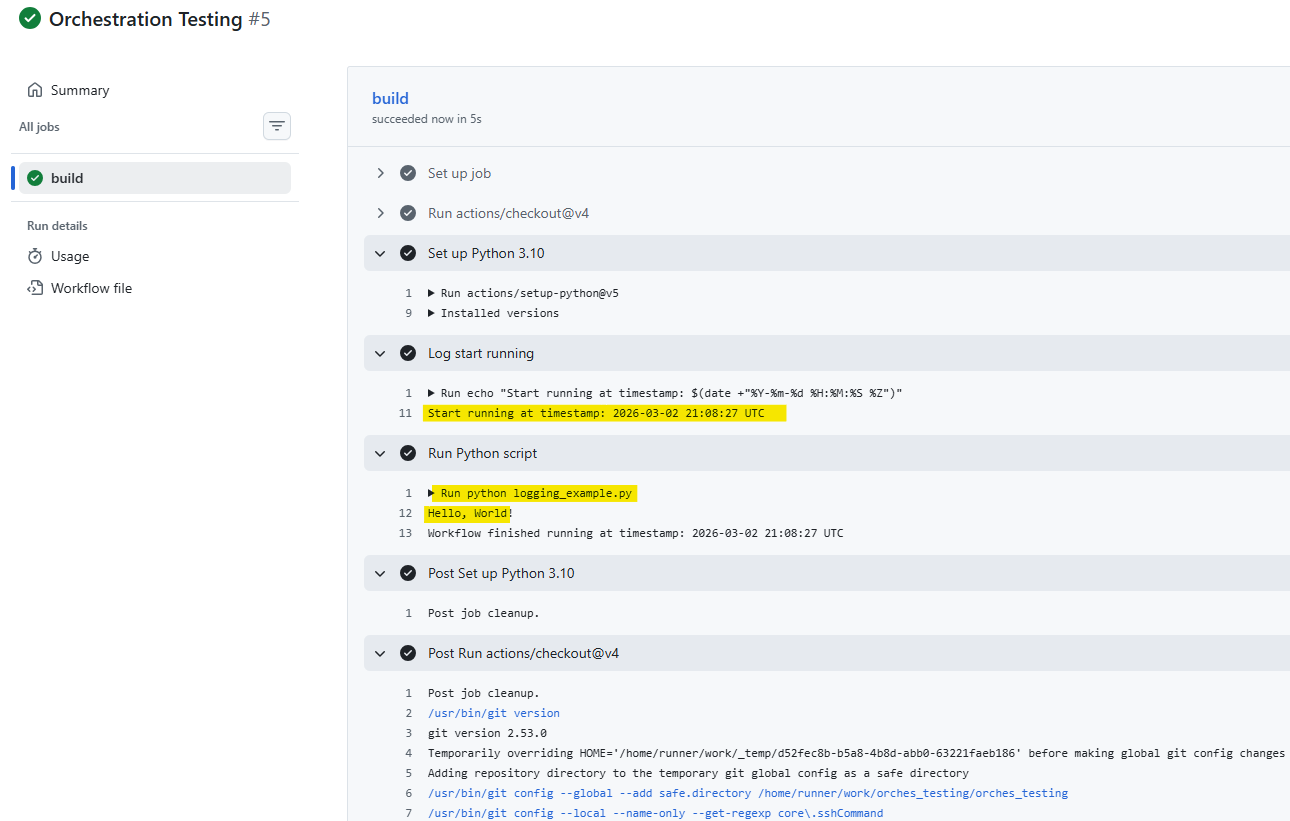The height and width of the screenshot is (821, 1290).
Task: Click the Workflow file icon
Action: tap(35, 288)
